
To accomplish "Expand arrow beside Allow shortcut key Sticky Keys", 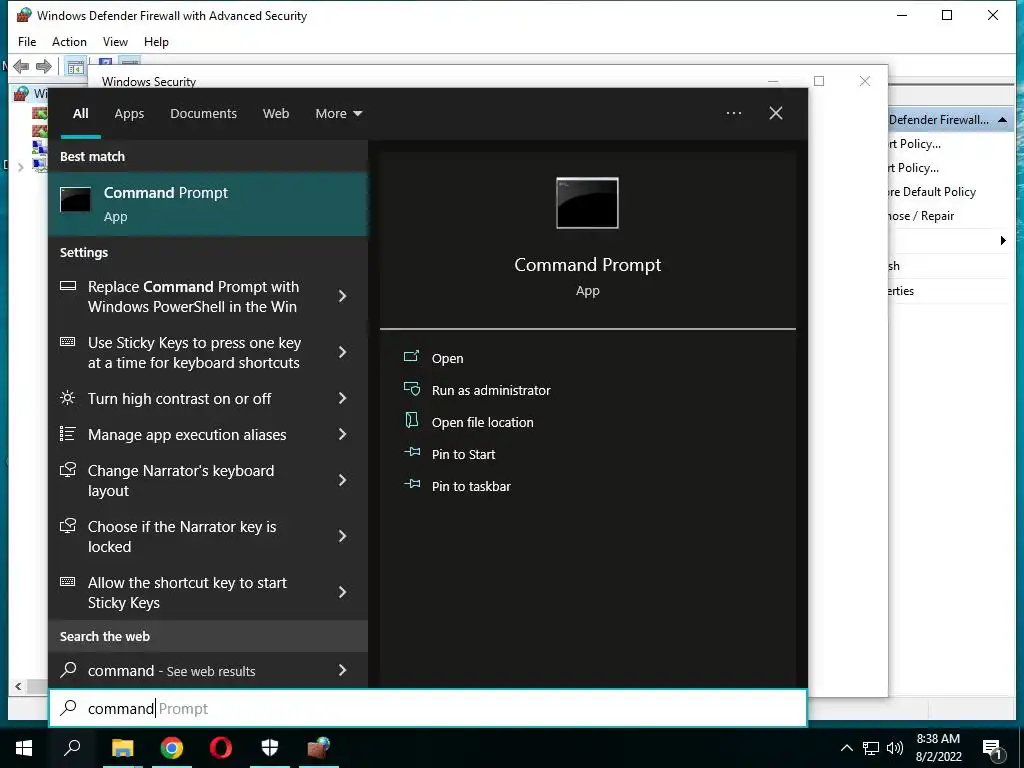I will (342, 592).
